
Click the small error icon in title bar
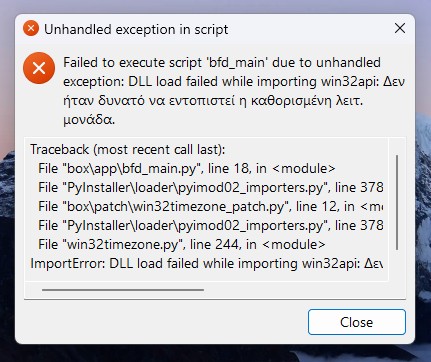point(31,29)
